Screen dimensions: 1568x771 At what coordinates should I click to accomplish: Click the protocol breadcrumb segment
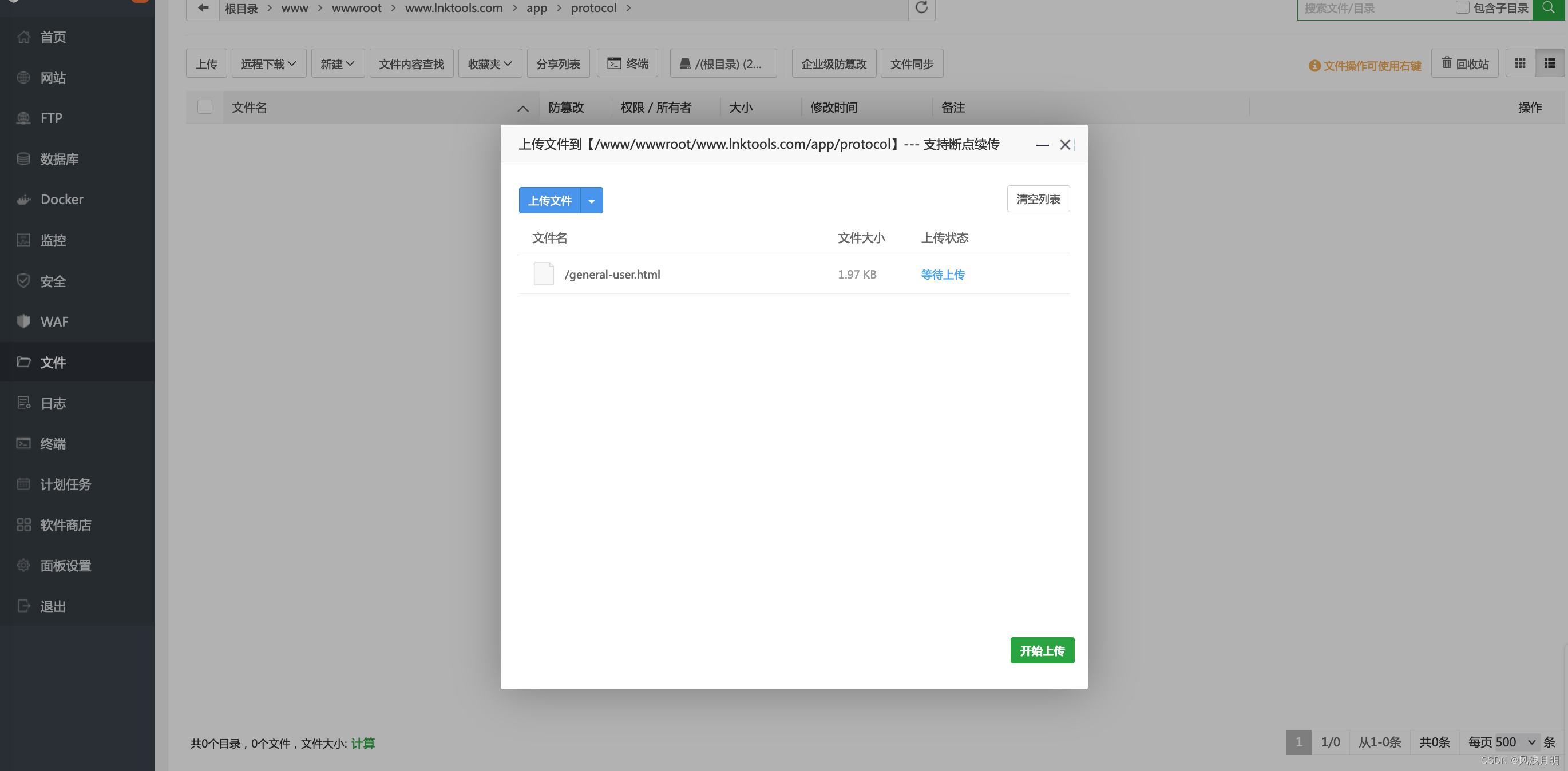[593, 9]
